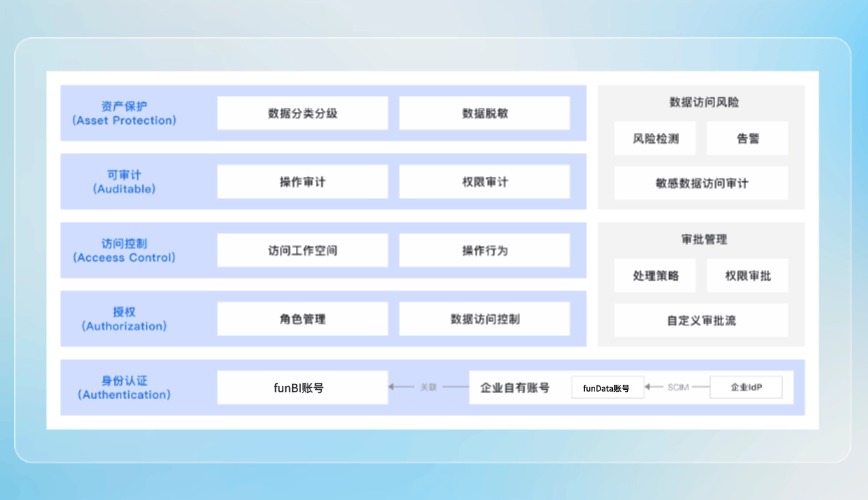Click the 风险检测 box
868x500 pixels.
[x=655, y=138]
